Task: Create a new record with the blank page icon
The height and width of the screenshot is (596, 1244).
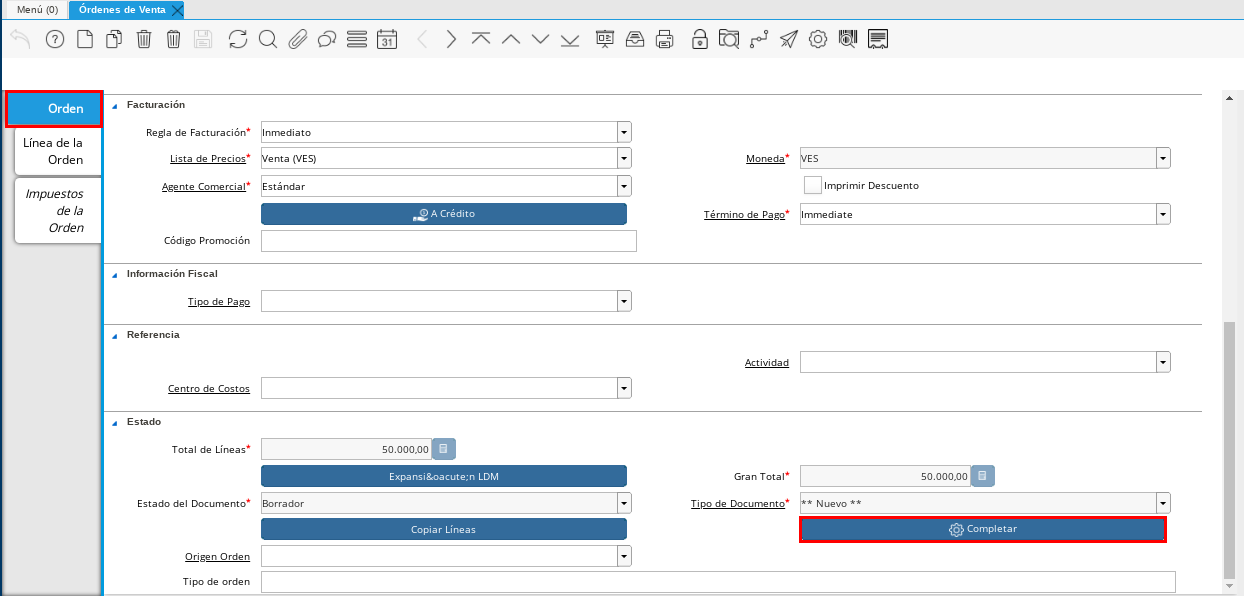Action: (x=85, y=39)
